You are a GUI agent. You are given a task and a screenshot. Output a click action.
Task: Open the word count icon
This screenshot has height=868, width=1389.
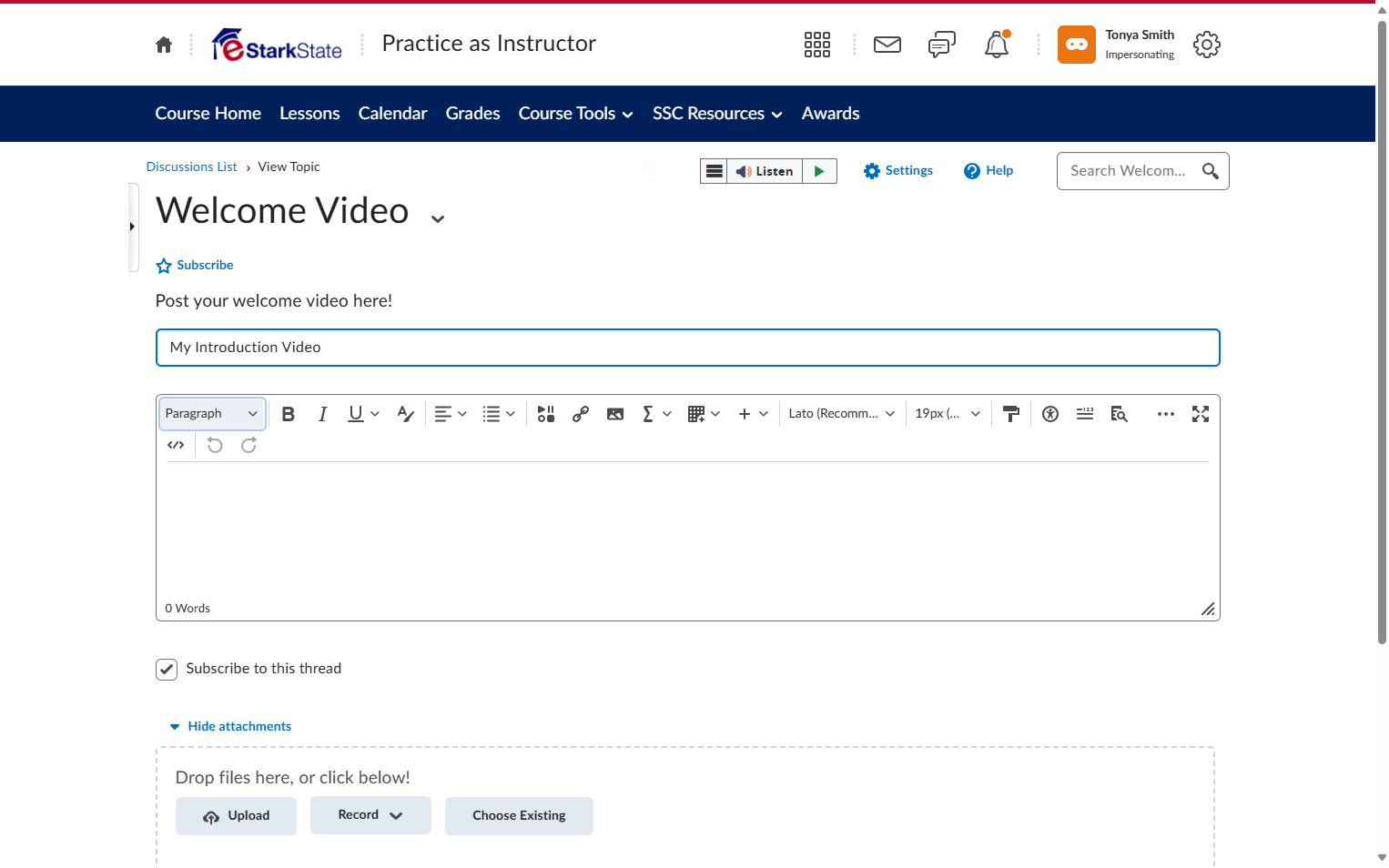pos(1085,414)
